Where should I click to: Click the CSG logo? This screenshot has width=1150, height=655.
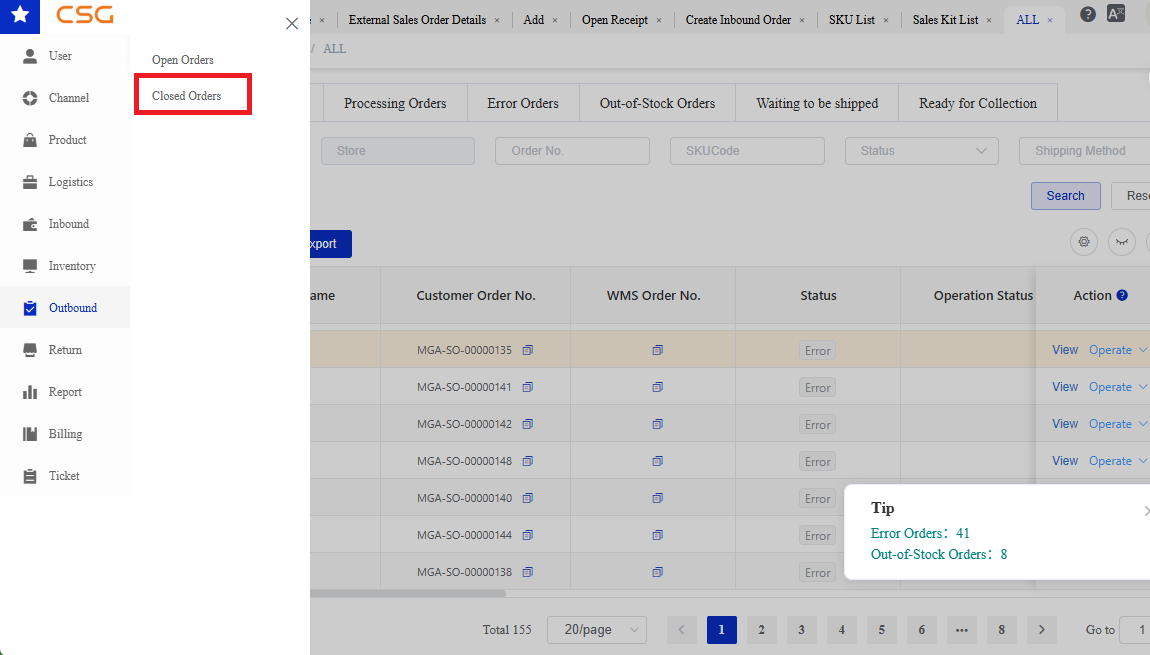(85, 14)
